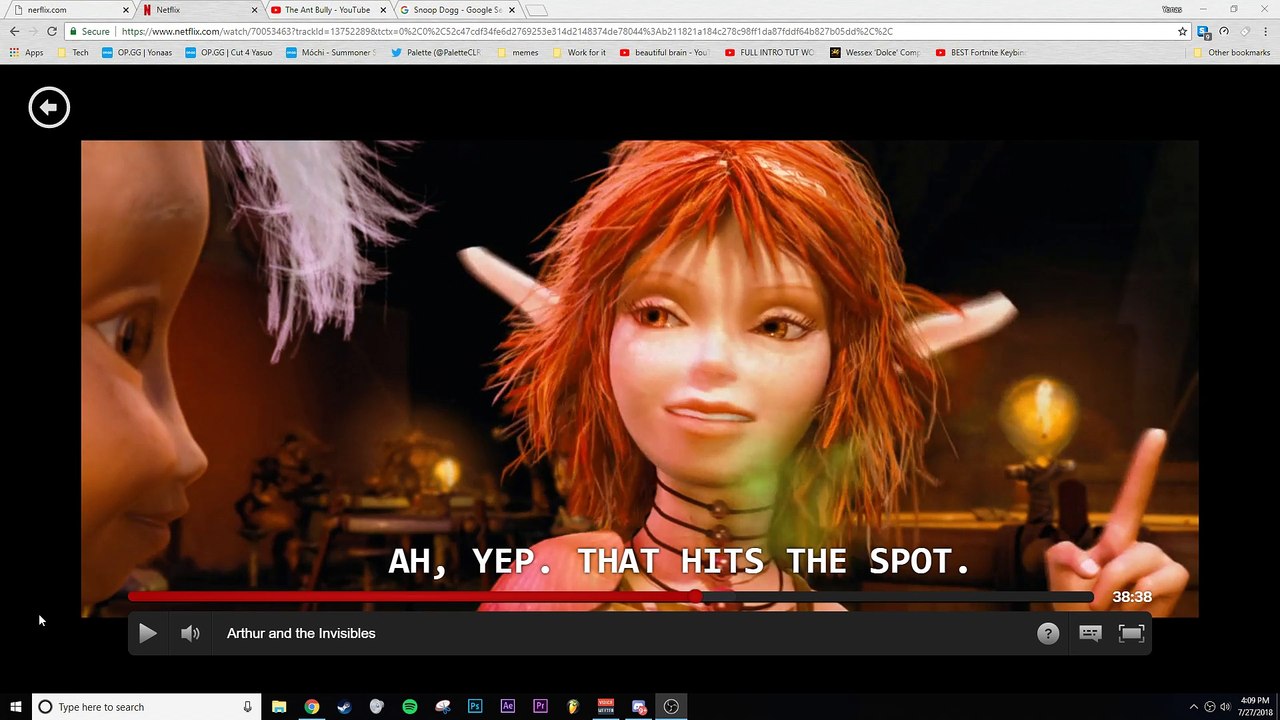This screenshot has height=720, width=1280.
Task: Close the nerflix.com tab
Action: (126, 10)
